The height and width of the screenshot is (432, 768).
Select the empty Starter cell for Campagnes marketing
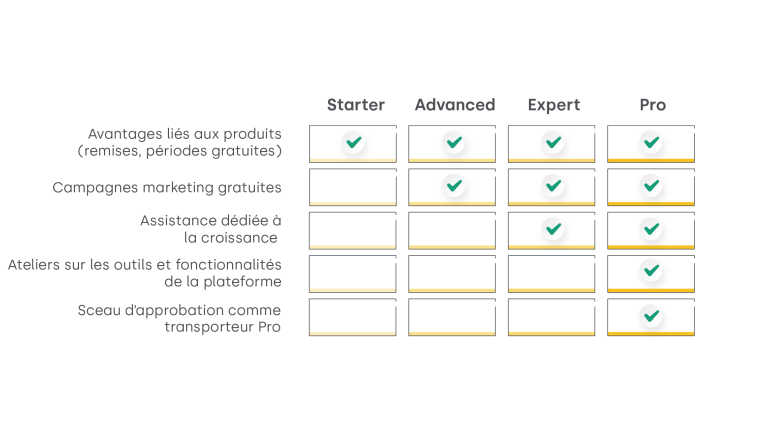pos(353,187)
